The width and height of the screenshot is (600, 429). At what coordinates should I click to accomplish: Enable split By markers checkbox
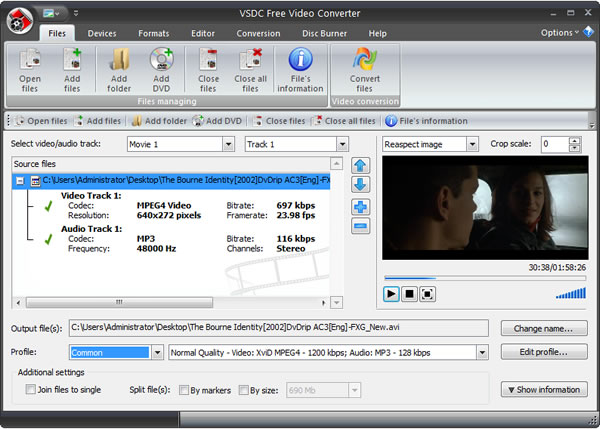click(x=184, y=390)
